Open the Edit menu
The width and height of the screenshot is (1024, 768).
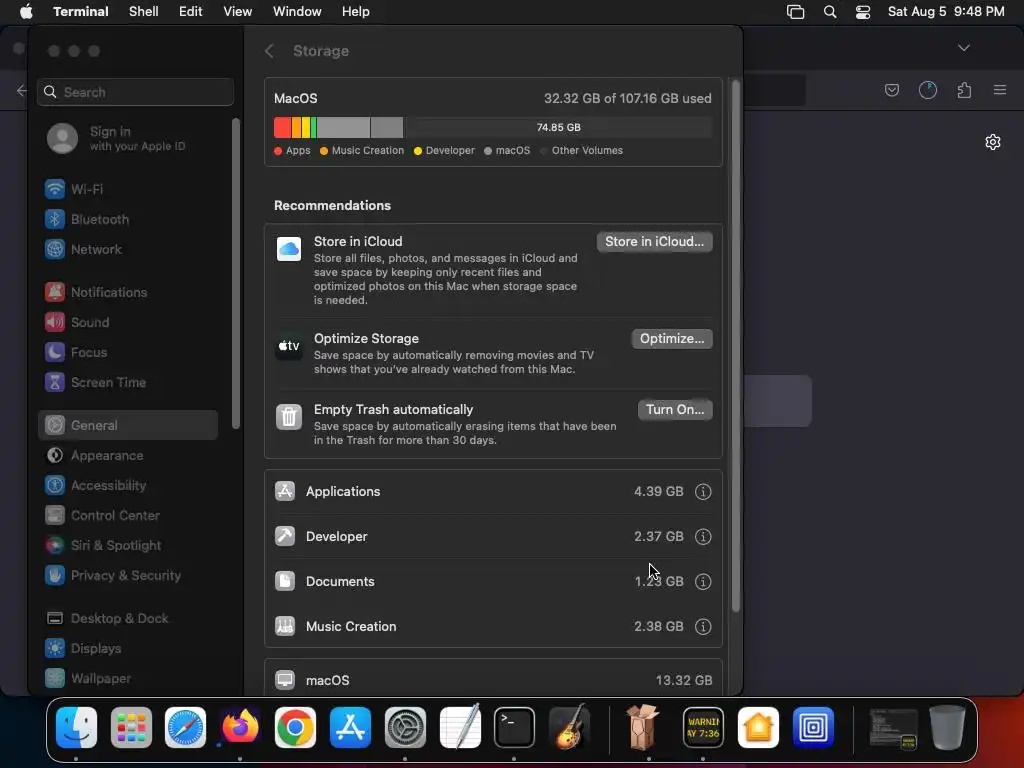[x=191, y=12]
